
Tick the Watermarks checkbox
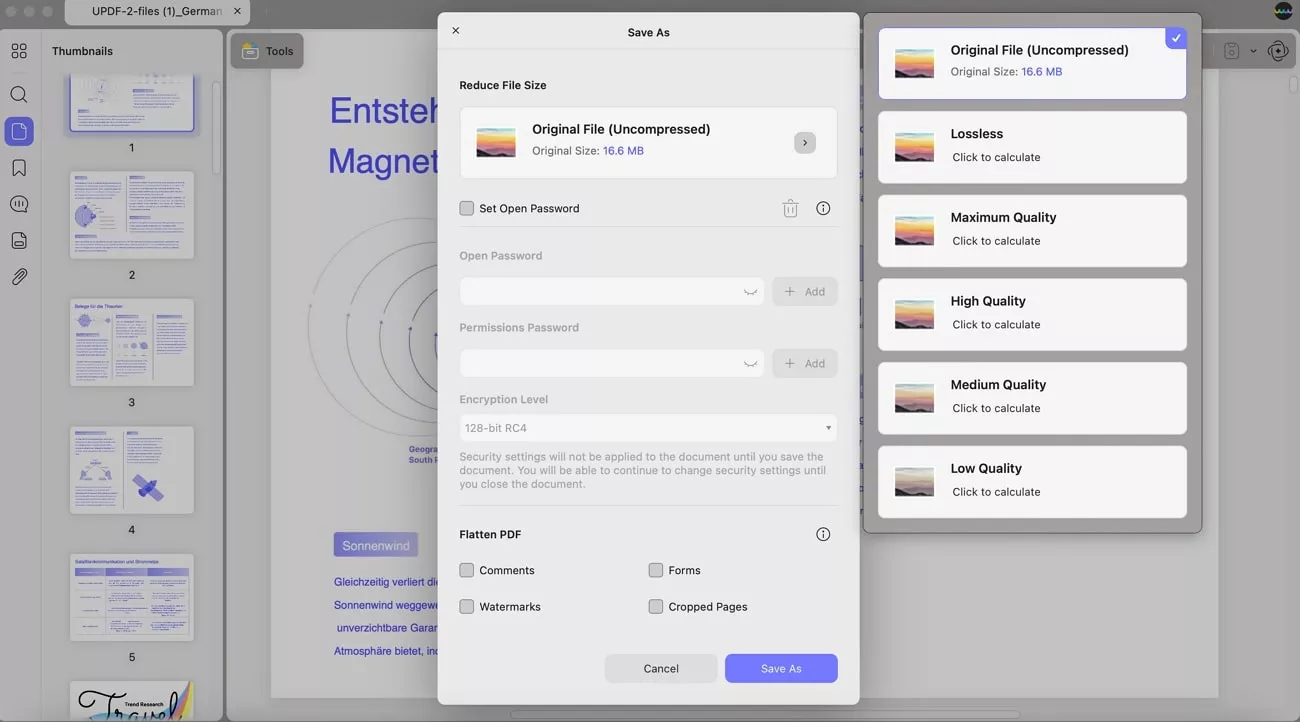tap(467, 607)
